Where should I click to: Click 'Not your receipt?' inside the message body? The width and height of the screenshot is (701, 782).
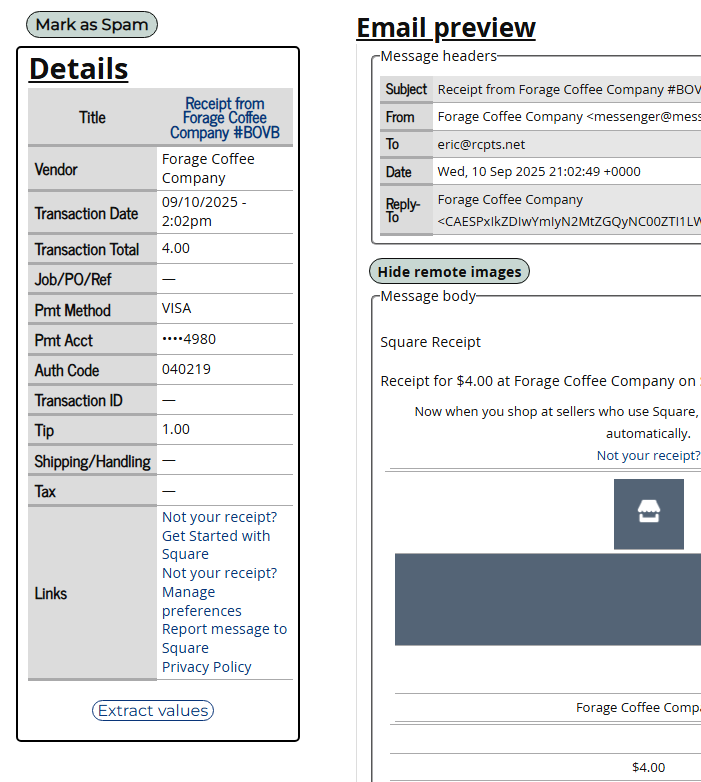click(648, 456)
